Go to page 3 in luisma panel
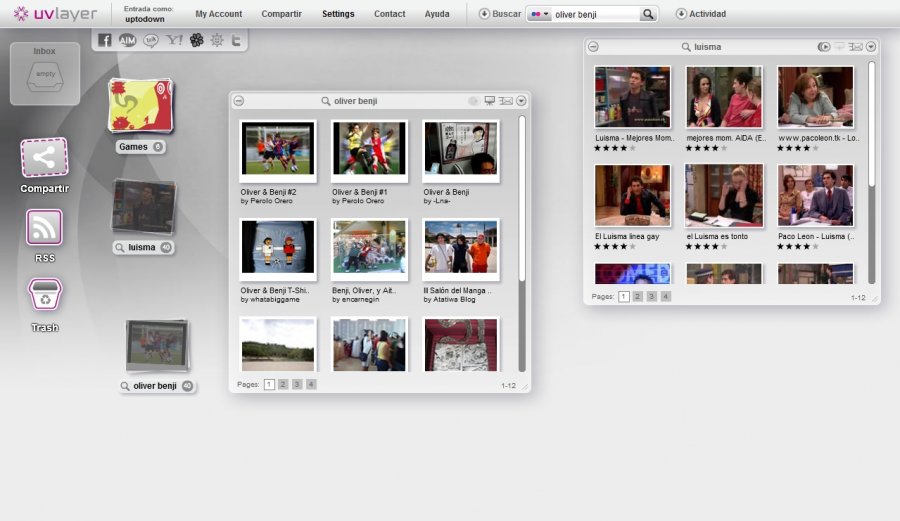900x521 pixels. (x=652, y=297)
